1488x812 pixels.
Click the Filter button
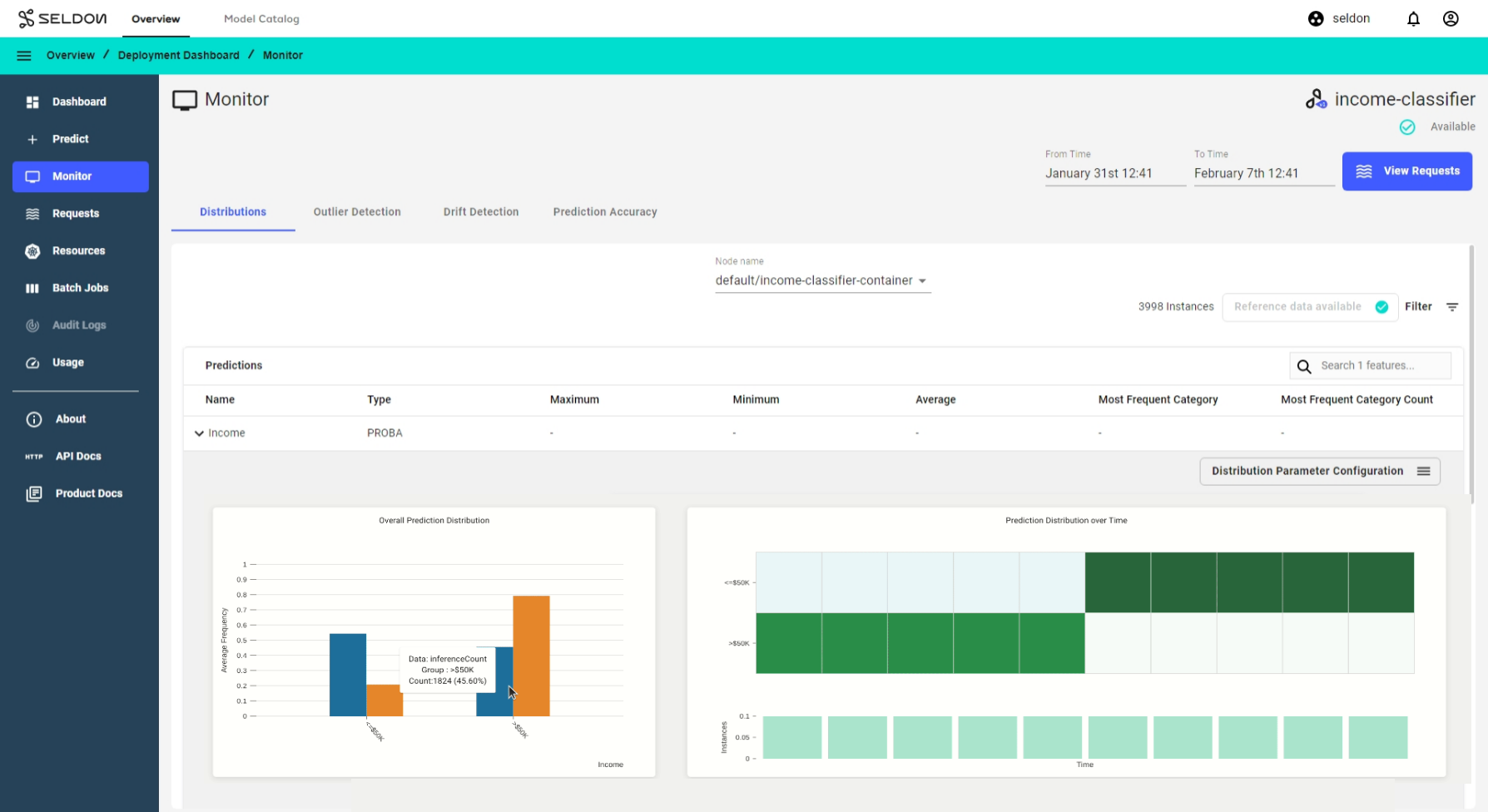click(x=1431, y=307)
